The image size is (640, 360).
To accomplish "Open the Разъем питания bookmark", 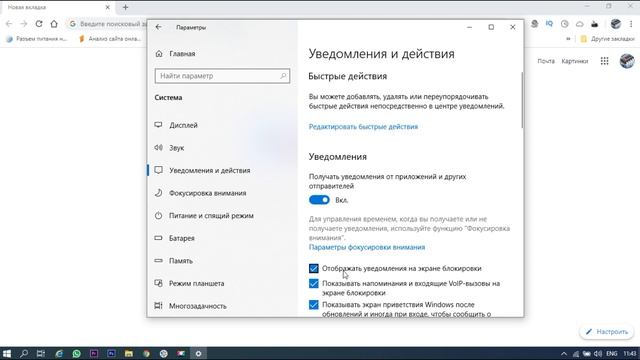I will [36, 39].
